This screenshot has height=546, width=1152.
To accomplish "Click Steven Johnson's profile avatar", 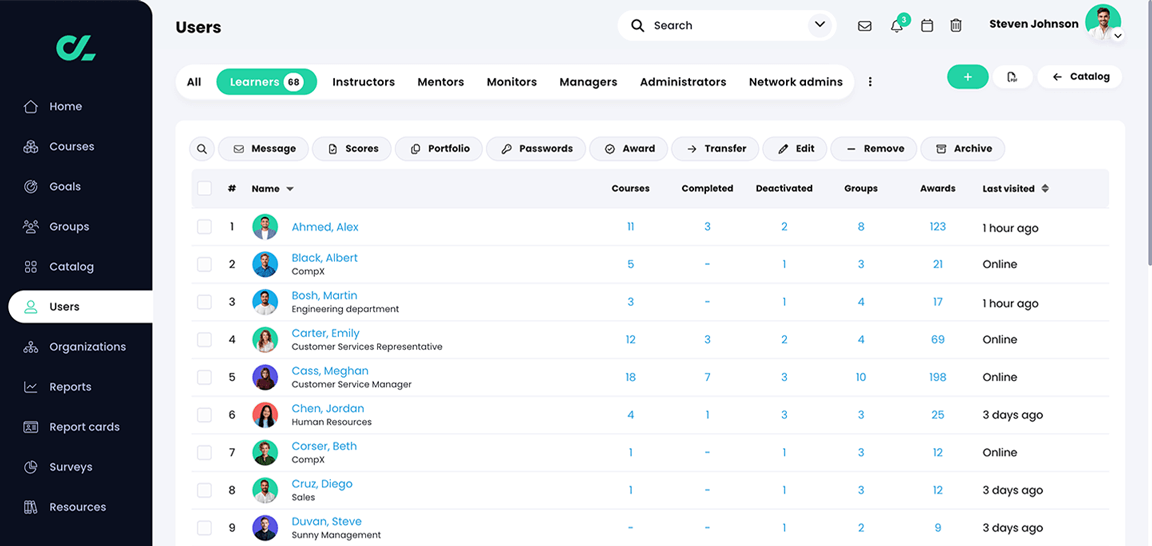I will pos(1103,22).
